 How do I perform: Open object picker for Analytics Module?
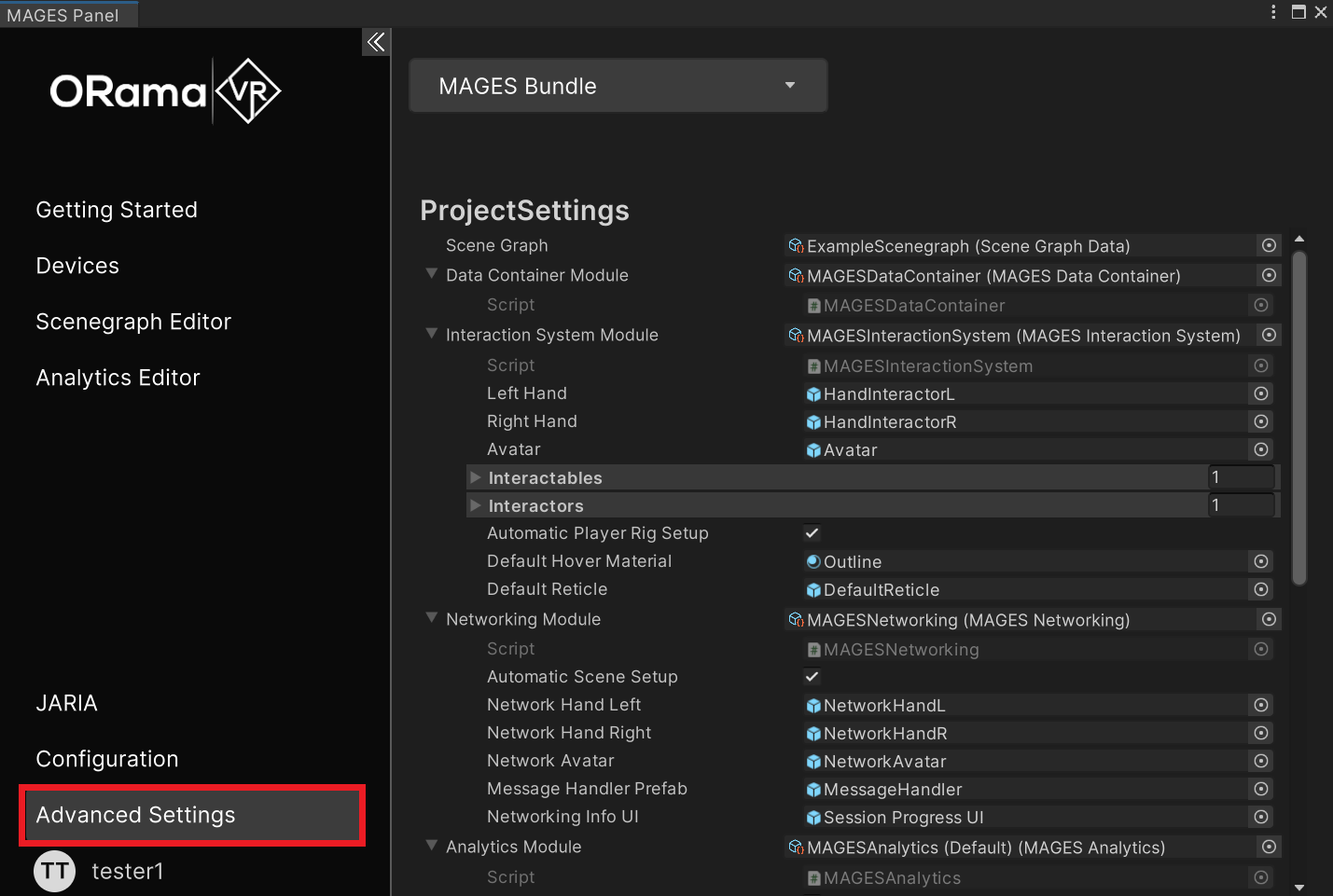(1269, 847)
